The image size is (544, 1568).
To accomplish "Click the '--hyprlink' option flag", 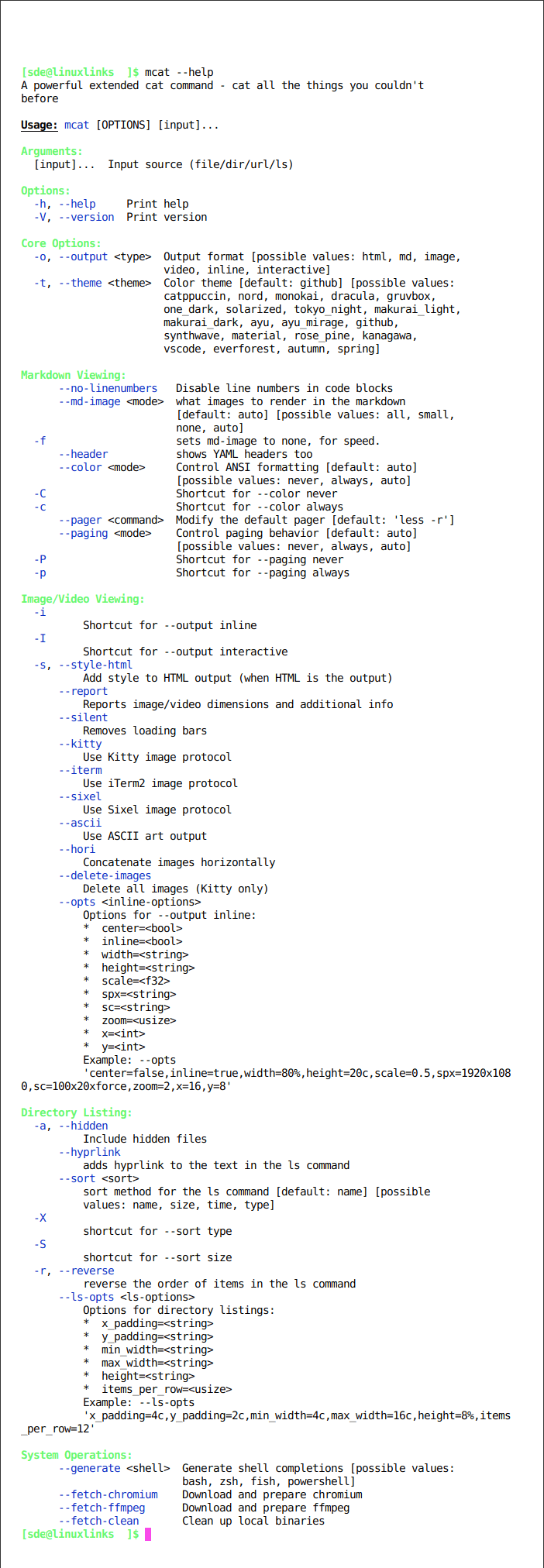I will (x=89, y=1152).
